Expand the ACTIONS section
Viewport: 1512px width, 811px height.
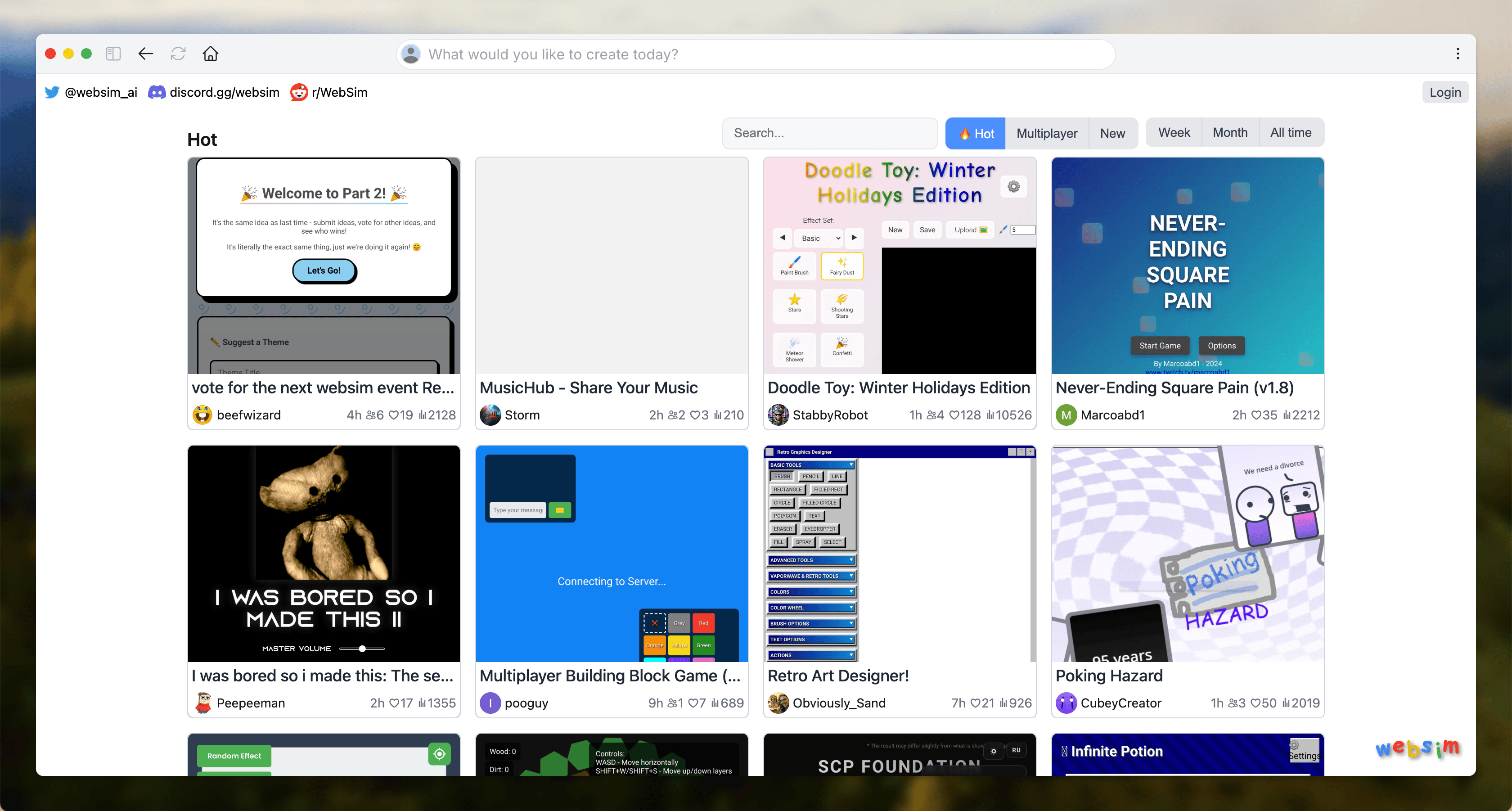(811, 655)
